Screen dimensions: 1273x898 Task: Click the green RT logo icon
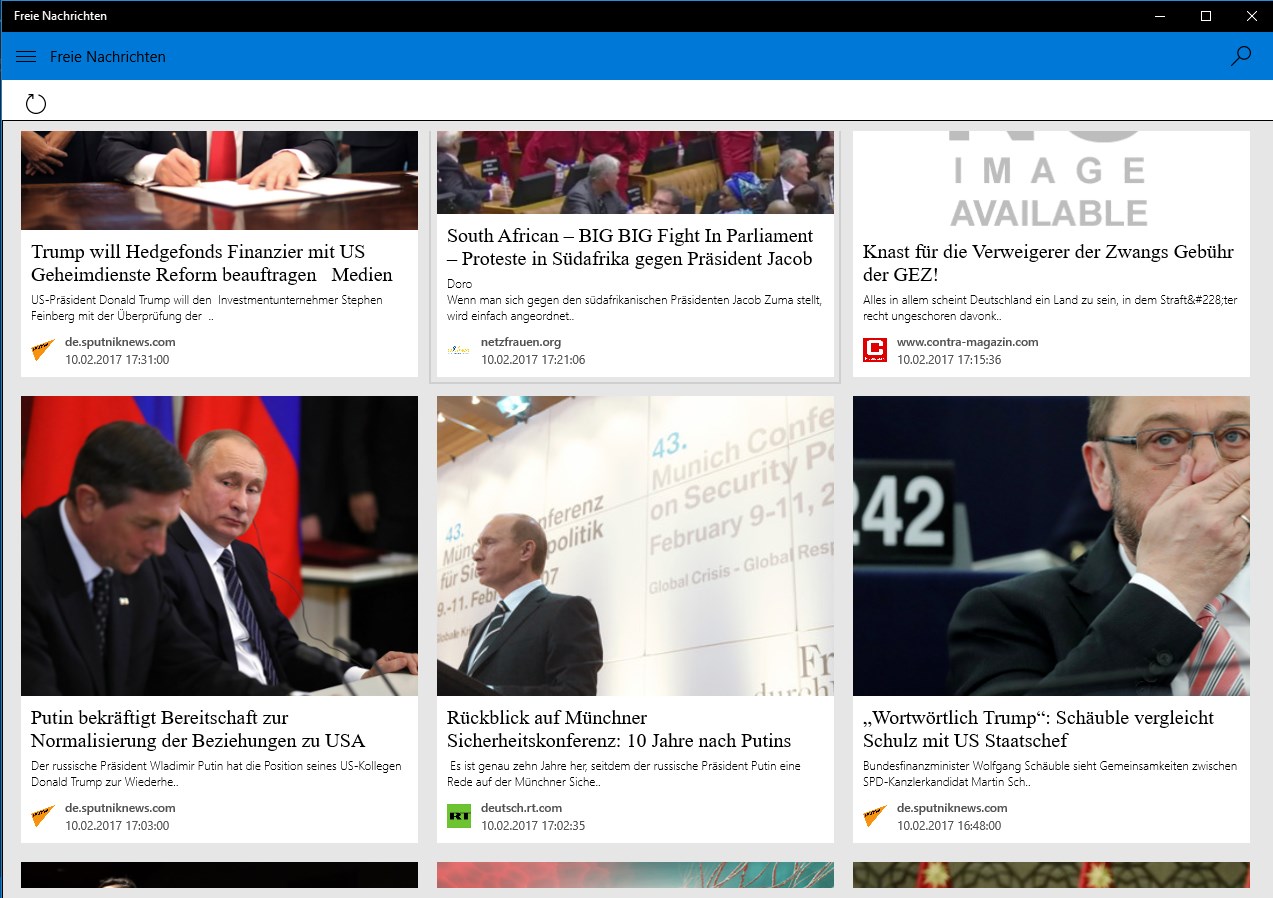(459, 816)
